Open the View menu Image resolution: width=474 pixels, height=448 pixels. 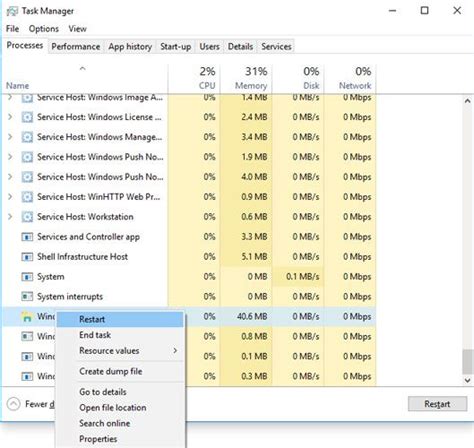point(77,29)
